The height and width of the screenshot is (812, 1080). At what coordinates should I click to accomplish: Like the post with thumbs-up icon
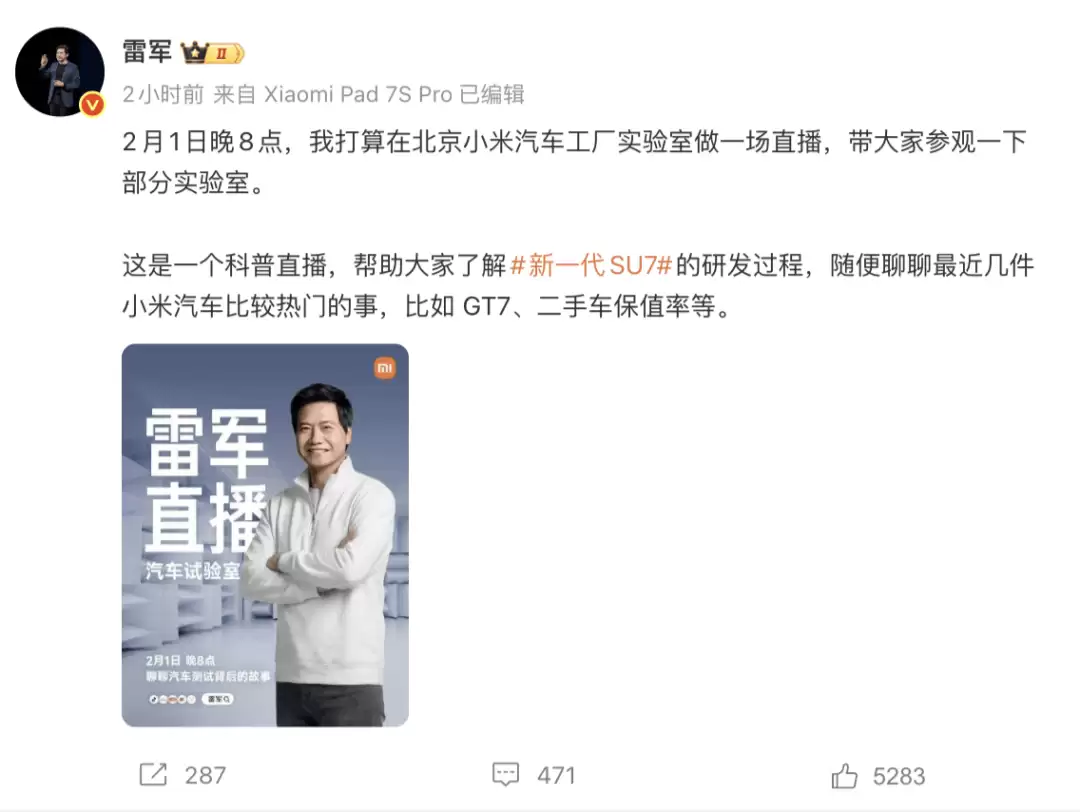click(x=844, y=775)
